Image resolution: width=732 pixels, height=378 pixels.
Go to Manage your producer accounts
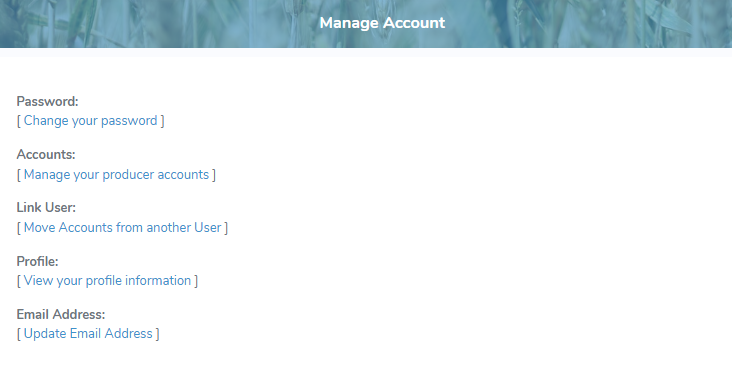116,175
